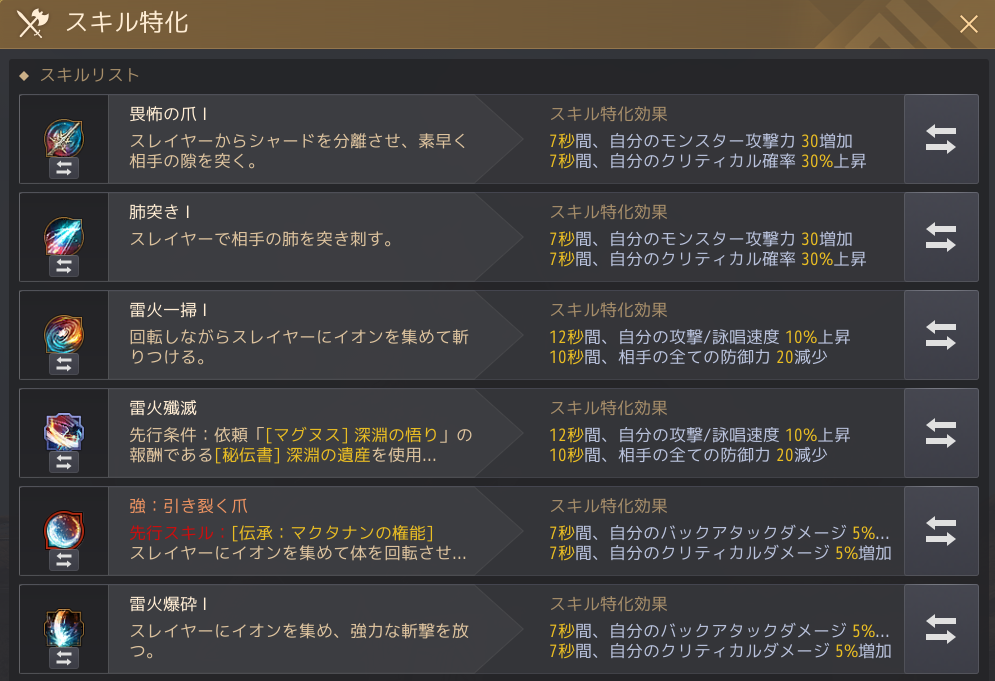Select the 強：引き裂く爪 skill icon
The image size is (995, 681).
pyautogui.click(x=63, y=526)
